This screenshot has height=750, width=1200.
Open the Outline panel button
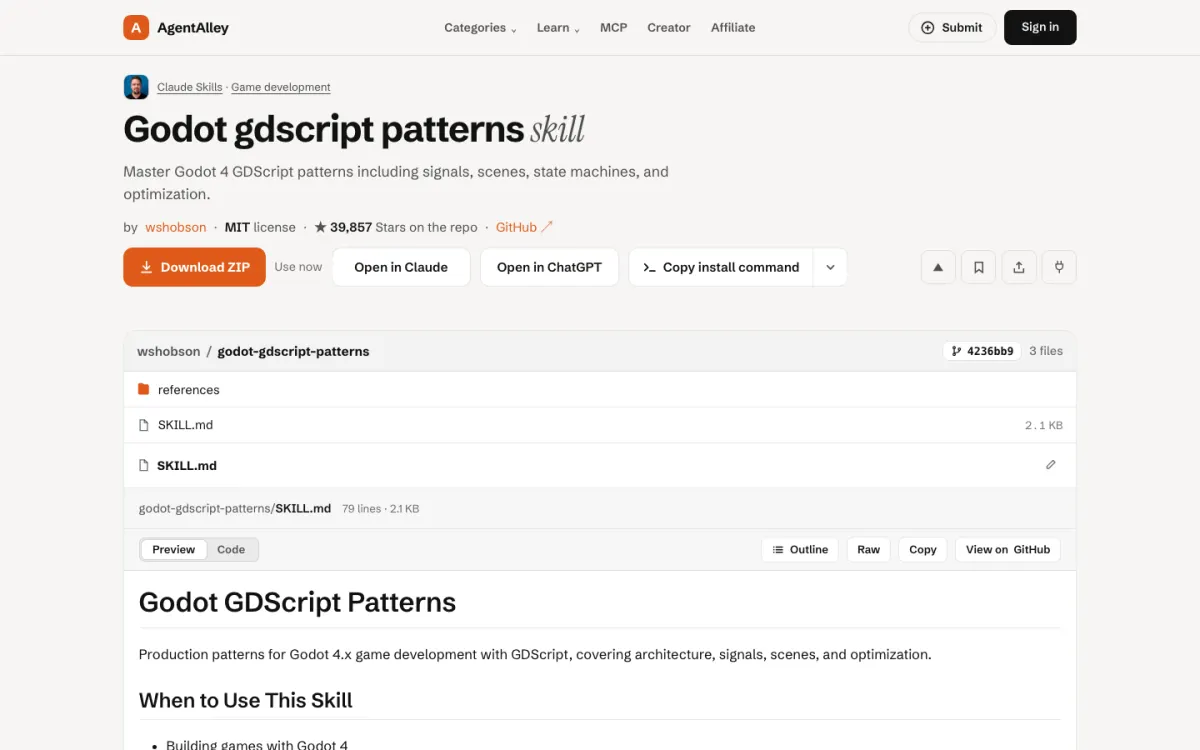click(x=800, y=549)
